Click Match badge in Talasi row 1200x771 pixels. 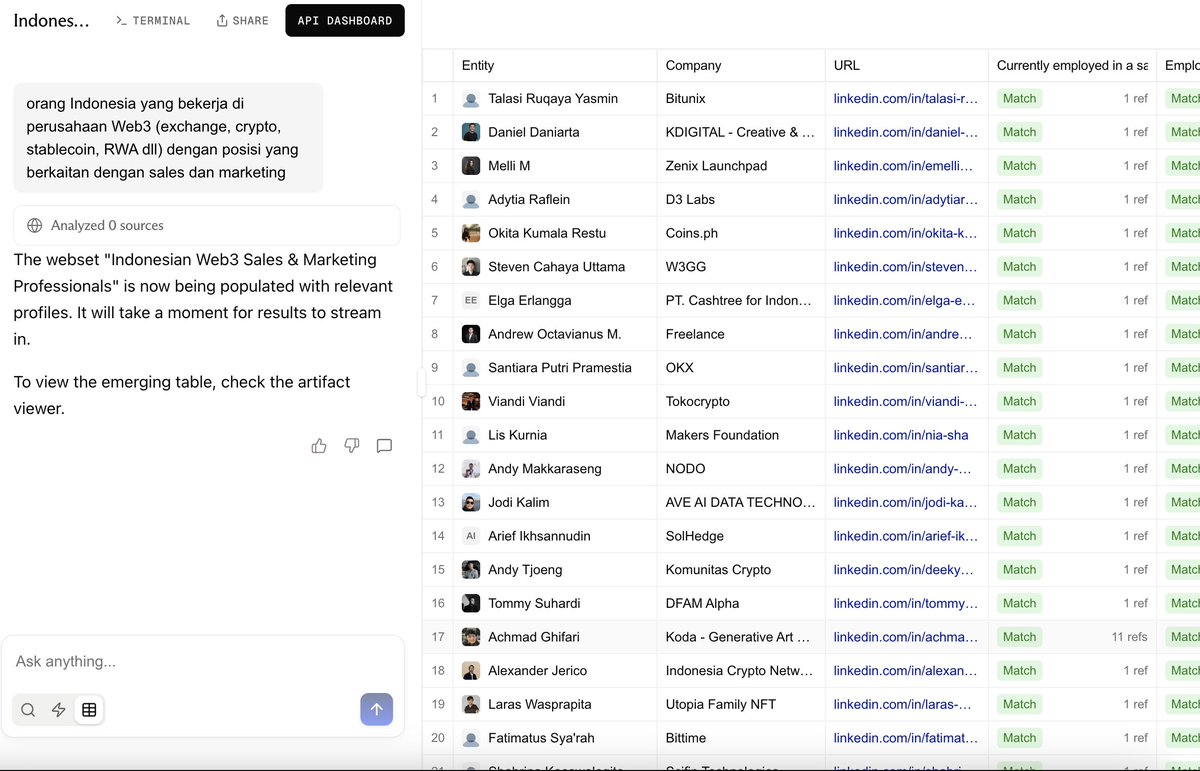(x=1019, y=99)
